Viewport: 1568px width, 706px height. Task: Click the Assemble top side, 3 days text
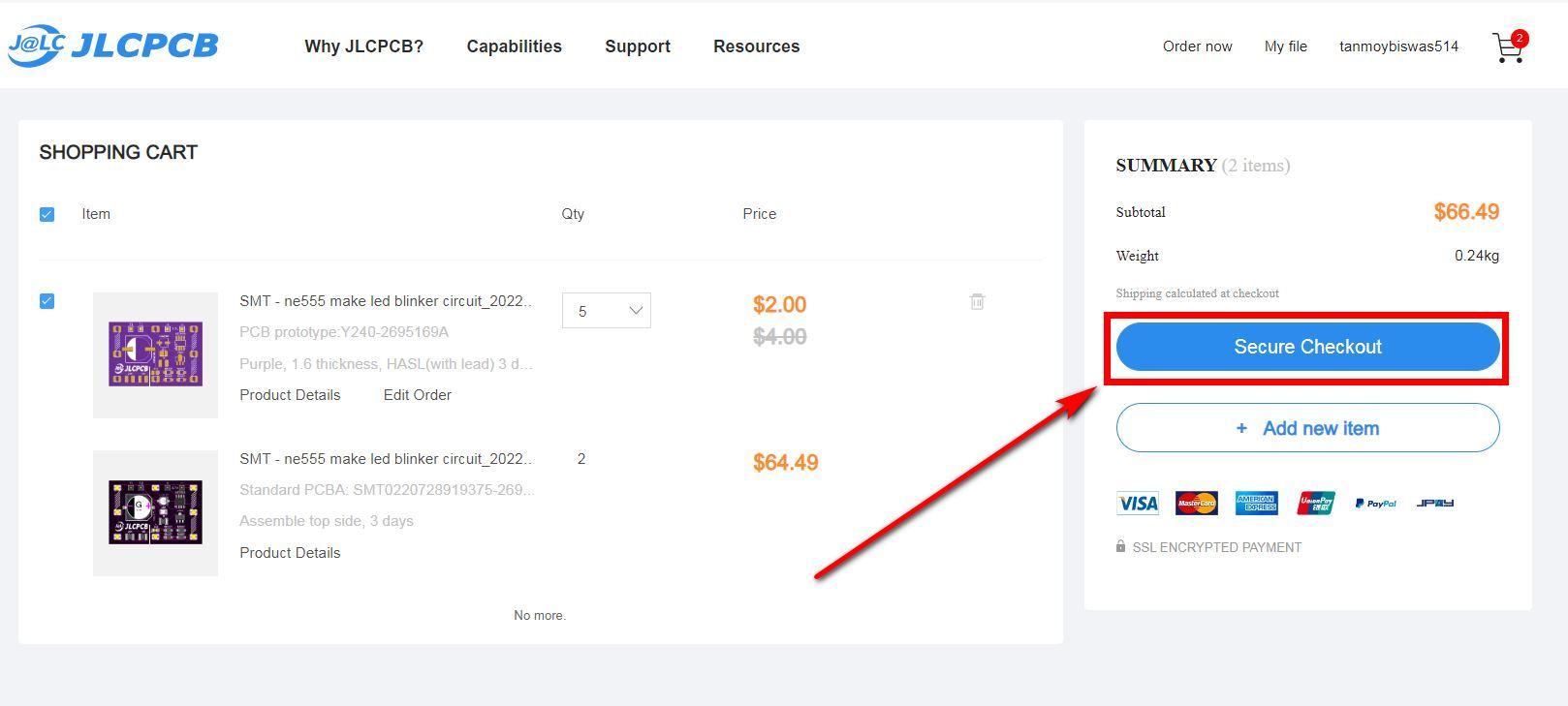[327, 521]
